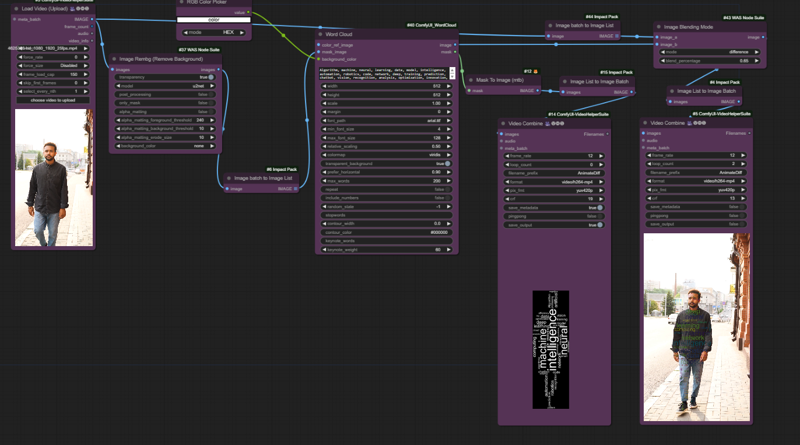Click the value output socket of RGB Color Picker
The image size is (800, 445).
click(248, 12)
